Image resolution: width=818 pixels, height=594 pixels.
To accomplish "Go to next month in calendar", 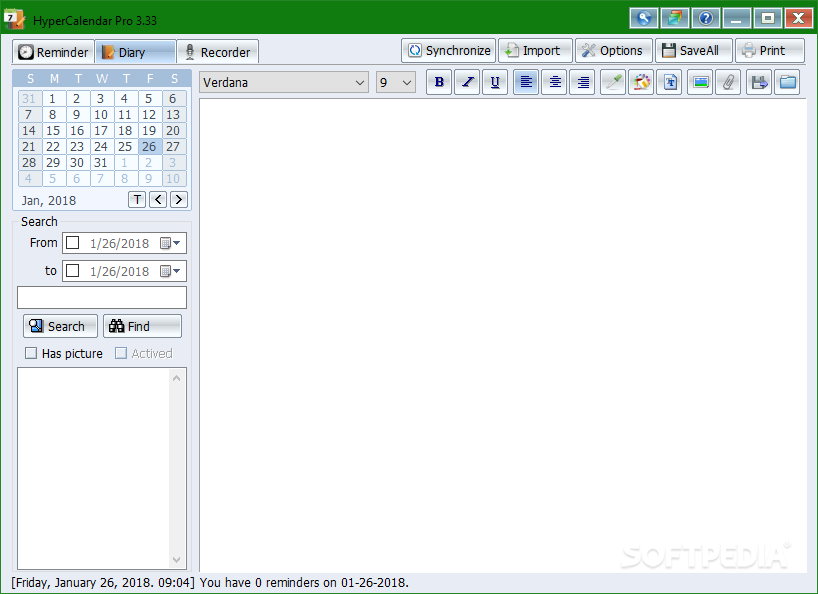I will (x=179, y=199).
